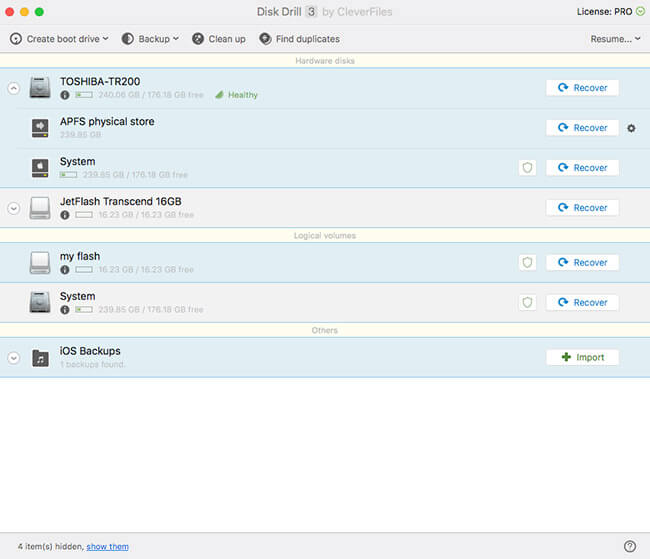Image resolution: width=650 pixels, height=559 pixels.
Task: Click the iOS Backups music folder icon
Action: (40, 357)
